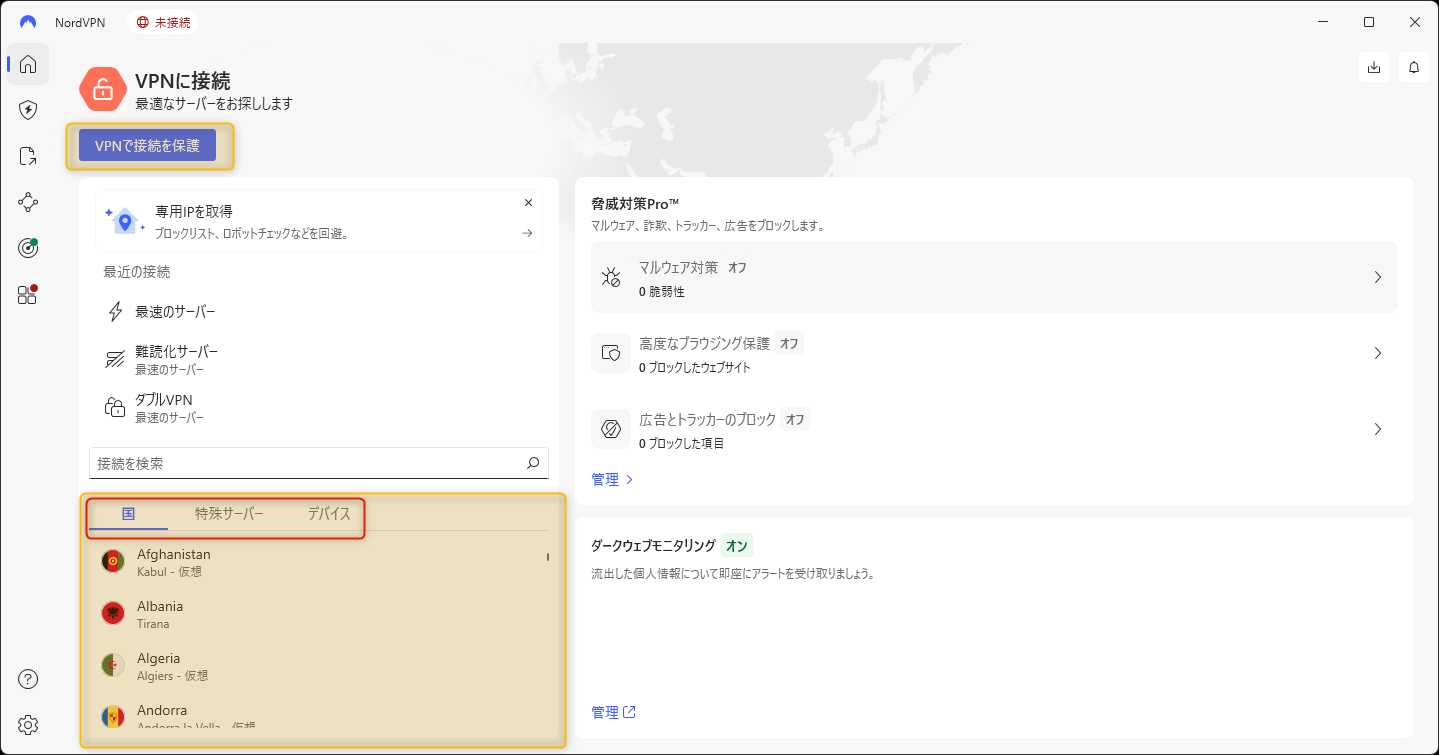Open the dark web monitor target icon

tap(28, 248)
